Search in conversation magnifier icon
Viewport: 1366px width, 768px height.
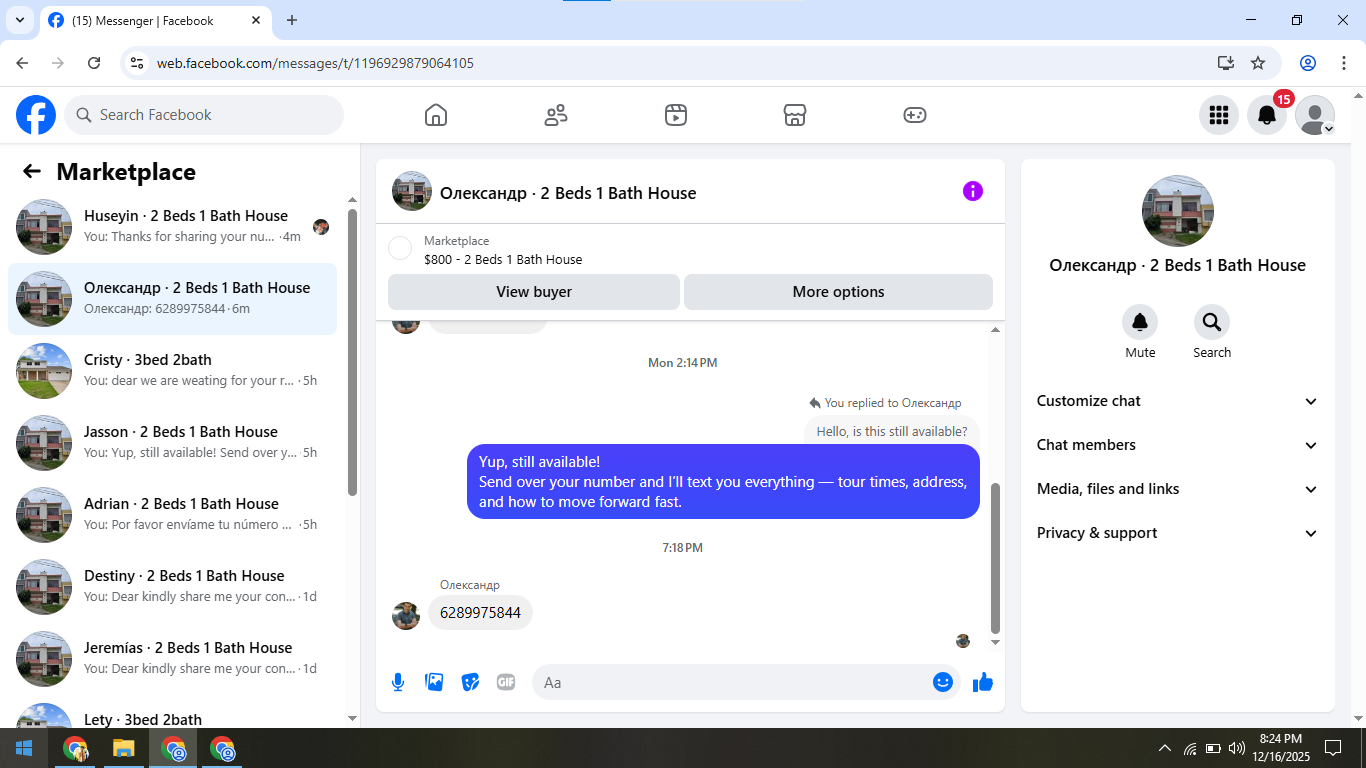click(x=1212, y=322)
